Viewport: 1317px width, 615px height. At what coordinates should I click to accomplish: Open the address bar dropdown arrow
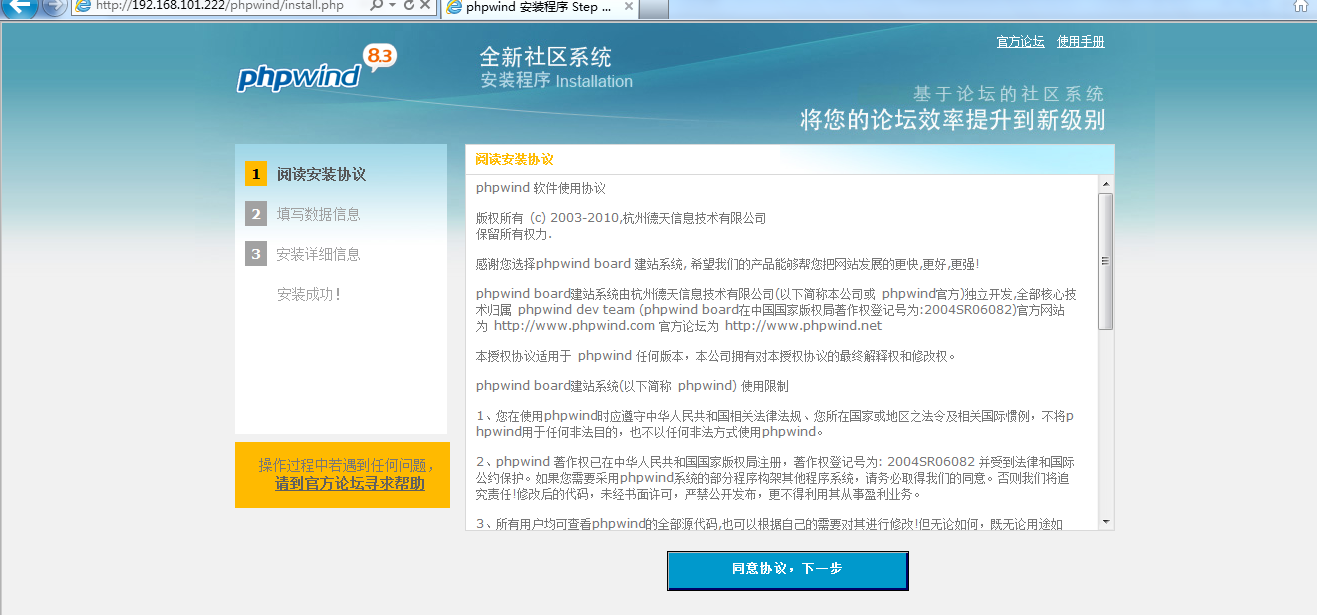[x=392, y=6]
